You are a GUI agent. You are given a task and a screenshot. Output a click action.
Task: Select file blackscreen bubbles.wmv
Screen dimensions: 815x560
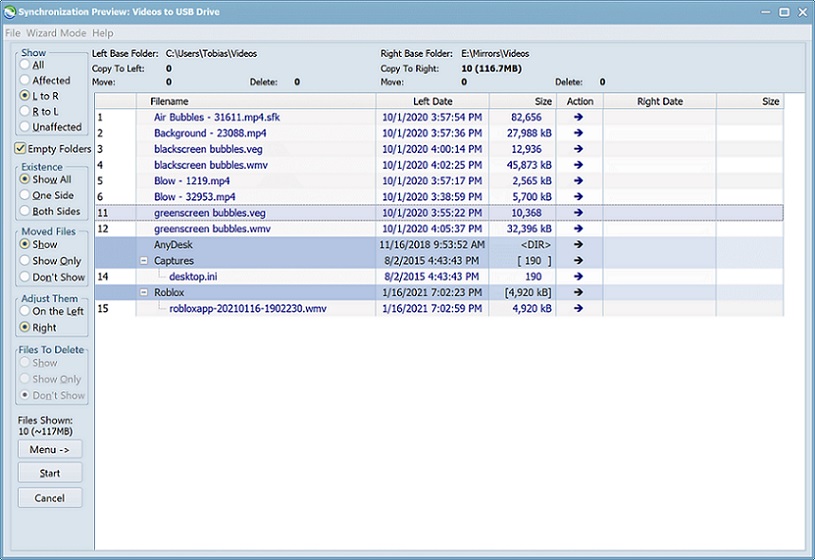click(x=211, y=165)
